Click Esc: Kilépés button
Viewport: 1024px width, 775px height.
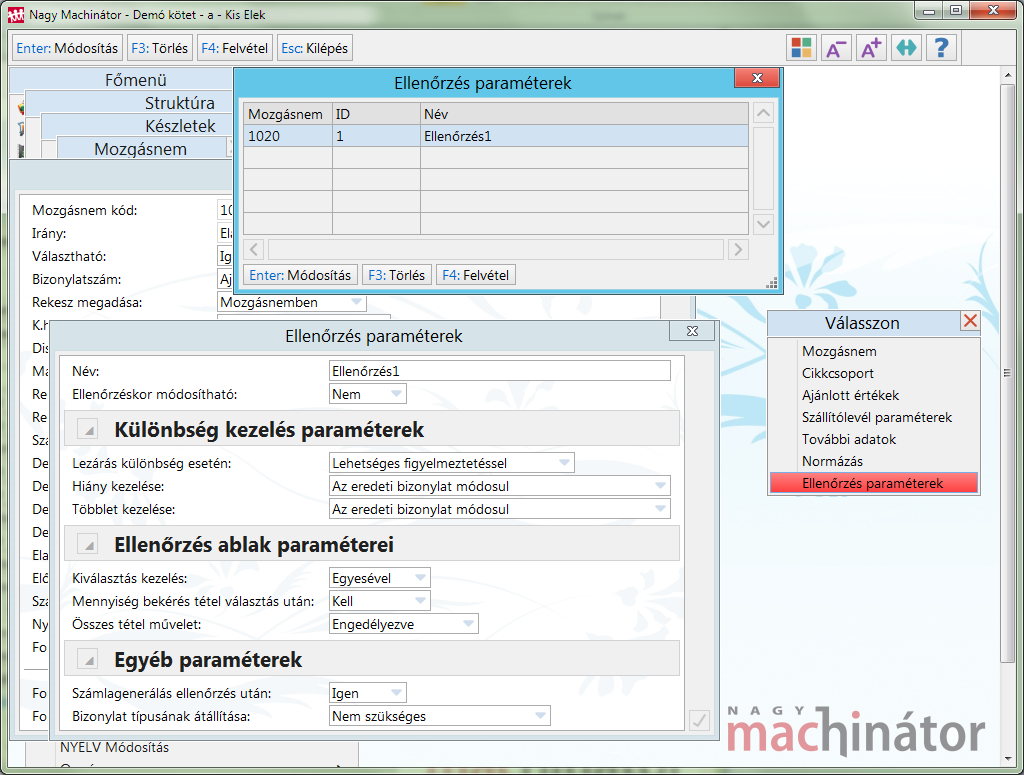coord(315,48)
